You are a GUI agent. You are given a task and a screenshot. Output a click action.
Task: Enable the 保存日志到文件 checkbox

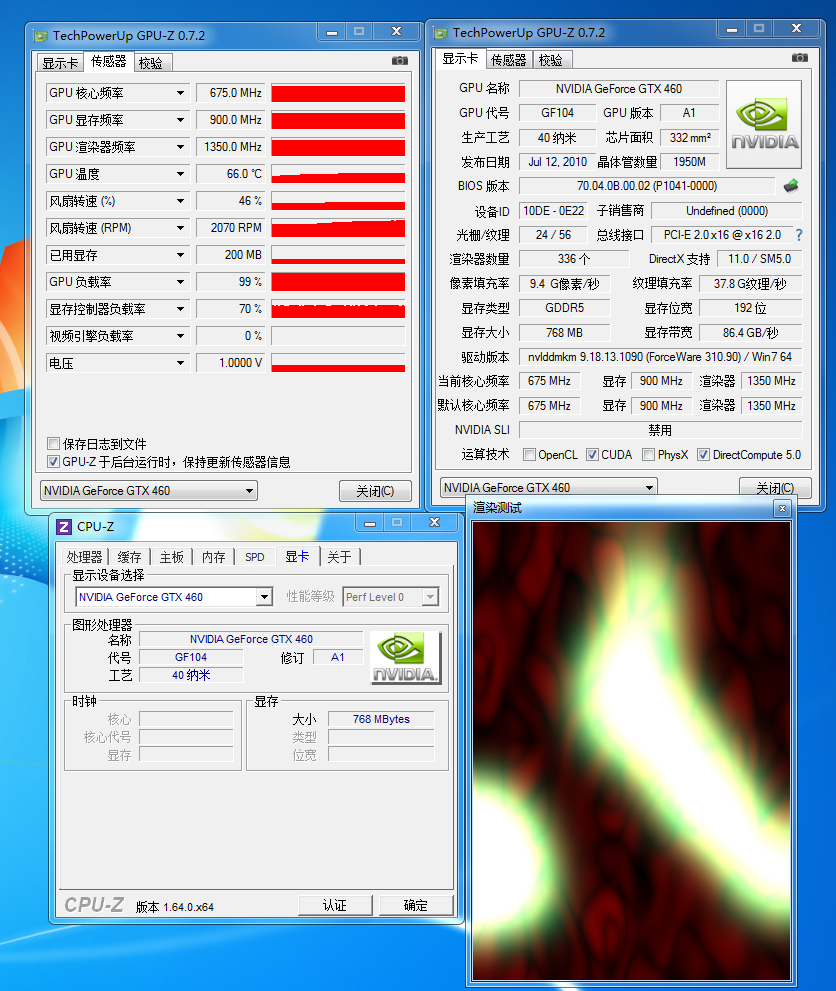coord(54,444)
